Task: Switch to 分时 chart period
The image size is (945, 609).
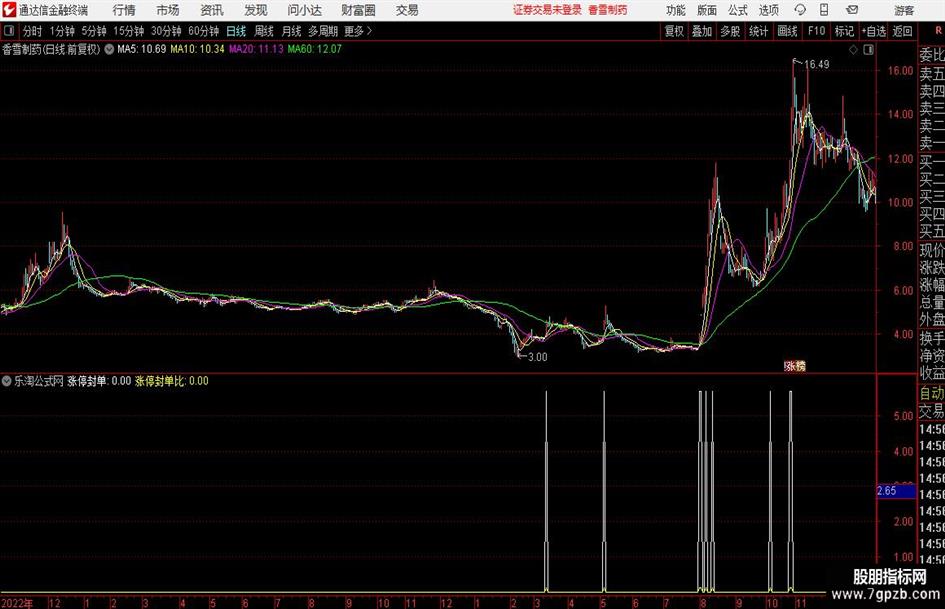Action: click(33, 31)
